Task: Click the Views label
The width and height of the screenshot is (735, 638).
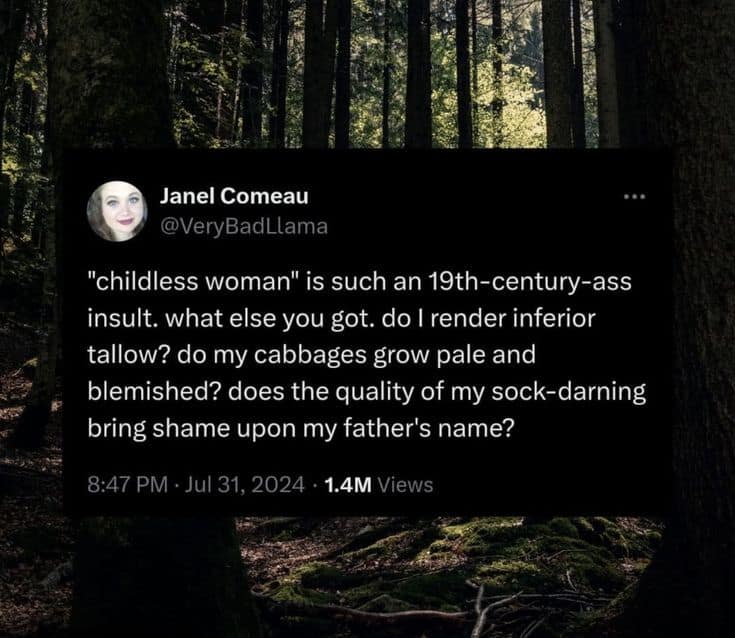Action: click(x=406, y=485)
